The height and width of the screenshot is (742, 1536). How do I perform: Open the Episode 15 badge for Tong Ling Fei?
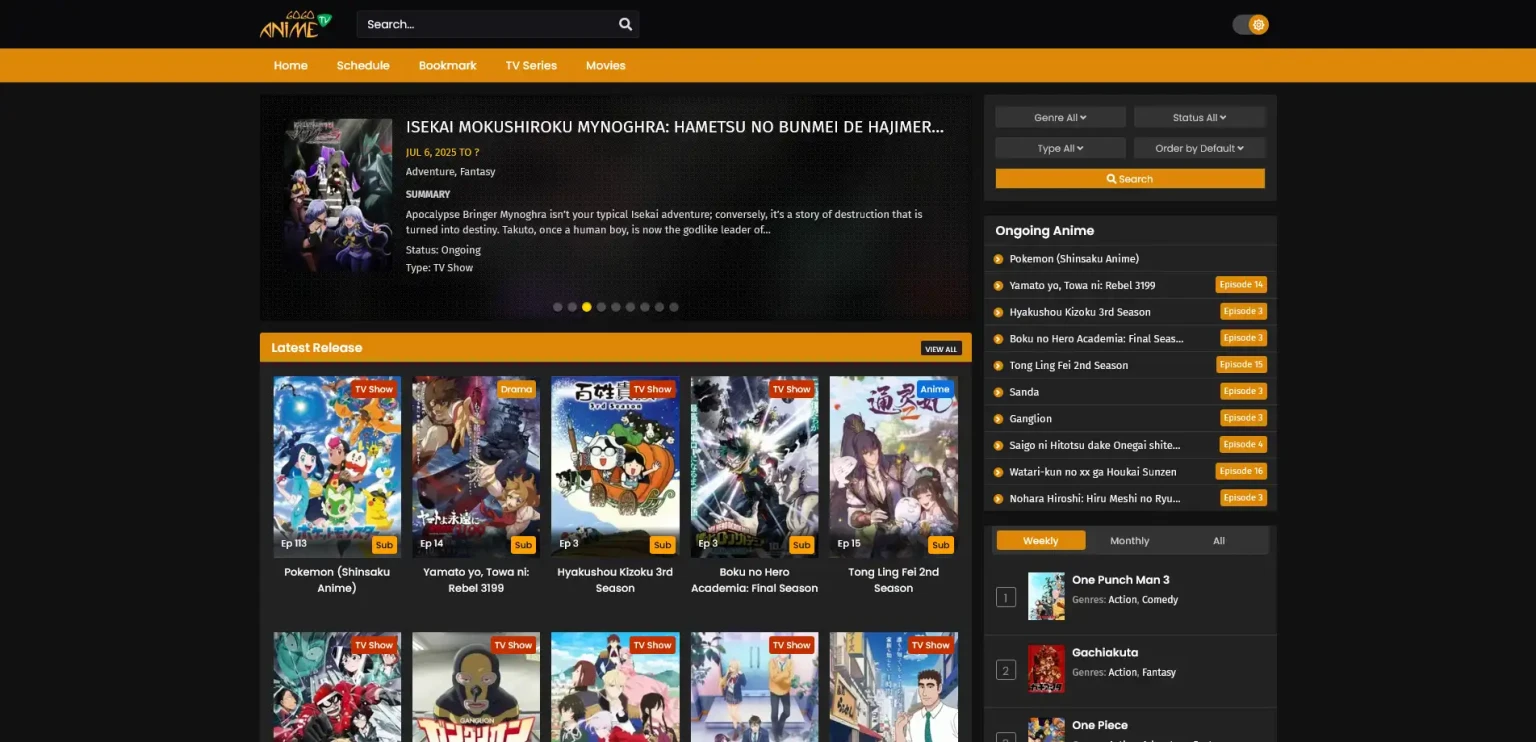[1241, 365]
